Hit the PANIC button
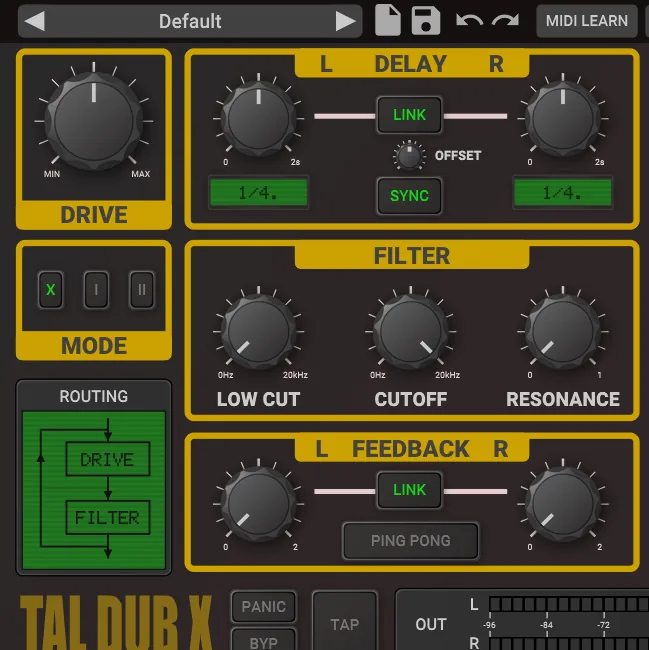This screenshot has height=650, width=649. (x=264, y=607)
